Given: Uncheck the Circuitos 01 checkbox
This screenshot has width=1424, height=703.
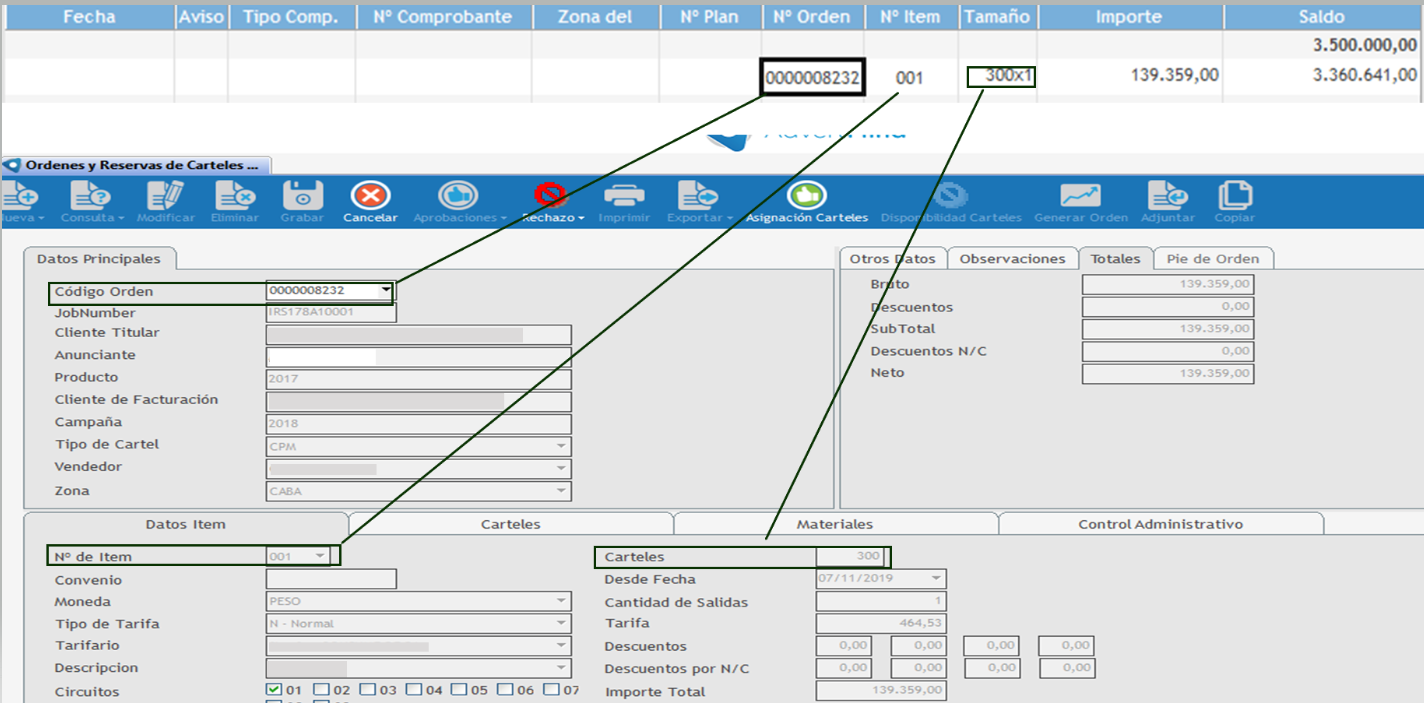Looking at the screenshot, I should point(273,690).
